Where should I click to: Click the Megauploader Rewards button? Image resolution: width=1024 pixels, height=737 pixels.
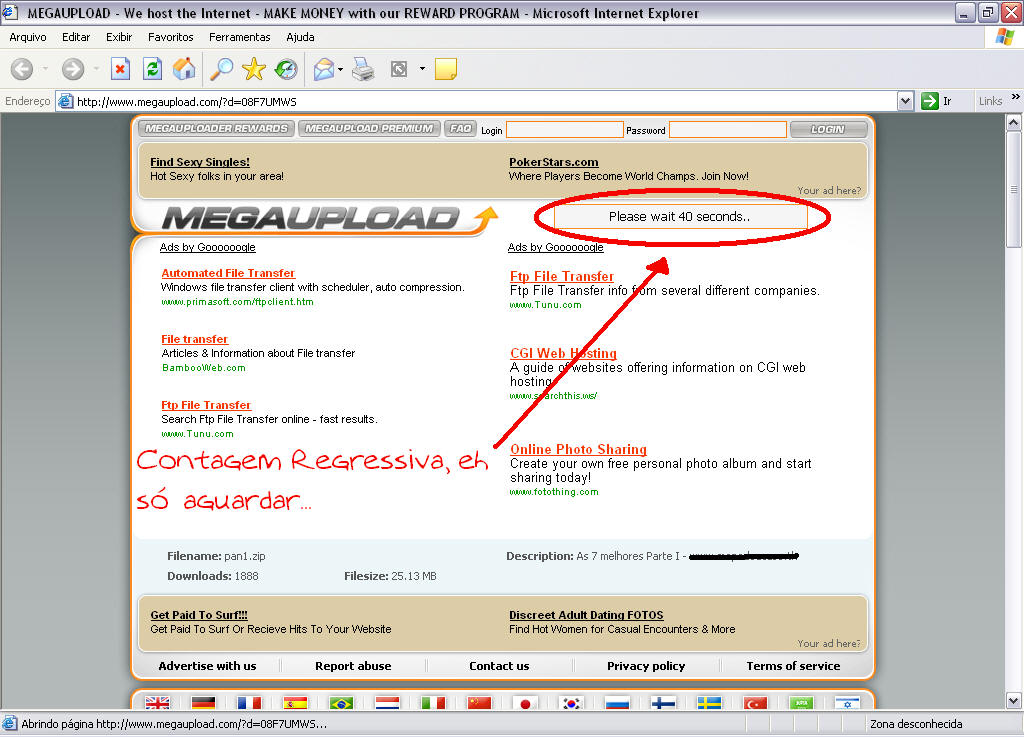(216, 129)
